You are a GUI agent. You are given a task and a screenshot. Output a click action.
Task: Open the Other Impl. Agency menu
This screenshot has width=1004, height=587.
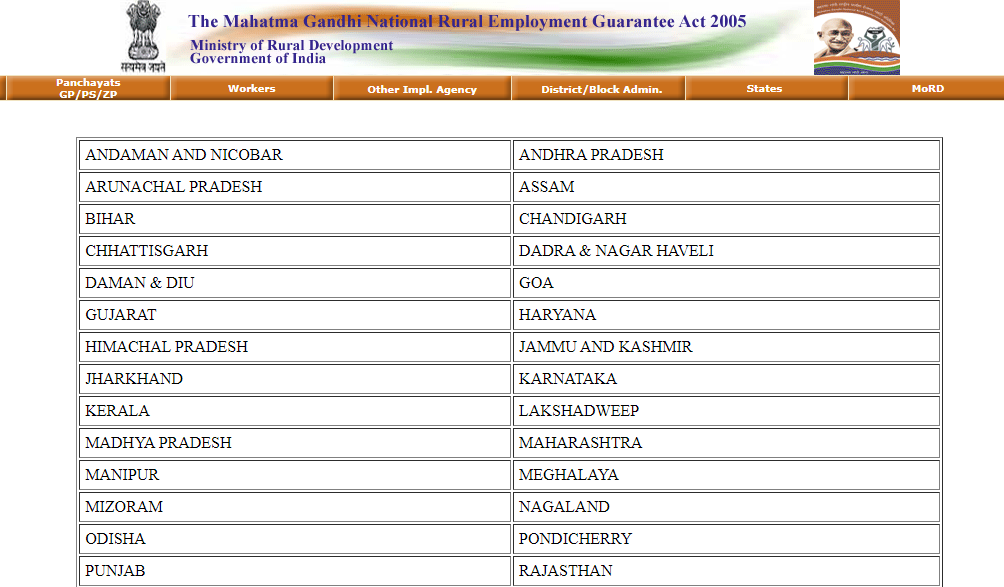pos(422,89)
